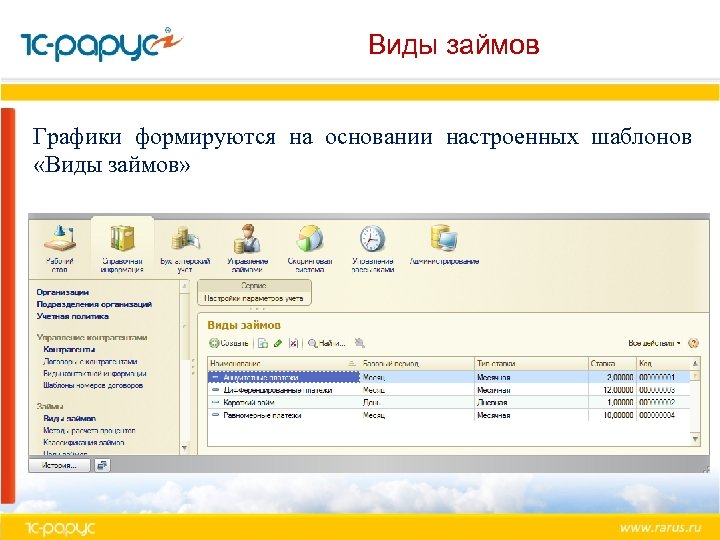
Task: Open the Подразделения организаций link
Action: click(94, 304)
